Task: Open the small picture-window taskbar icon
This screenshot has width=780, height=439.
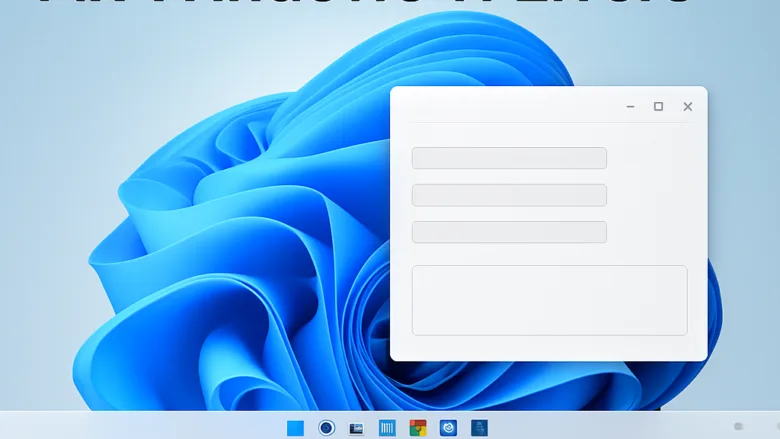Action: (x=356, y=429)
